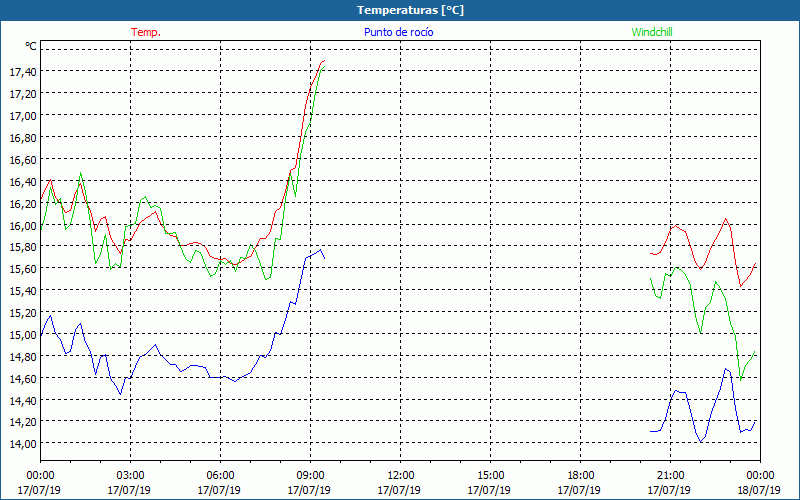Click the 14,00 y-axis value
Viewport: 800px width, 500px height.
point(23,444)
